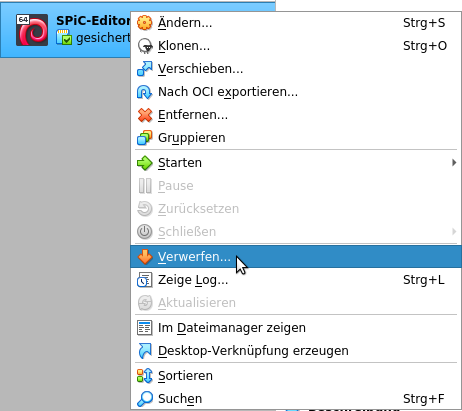The width and height of the screenshot is (462, 411).
Task: Select Desktop-Verknüpfung erzeugen entry
Action: pyautogui.click(x=296, y=351)
